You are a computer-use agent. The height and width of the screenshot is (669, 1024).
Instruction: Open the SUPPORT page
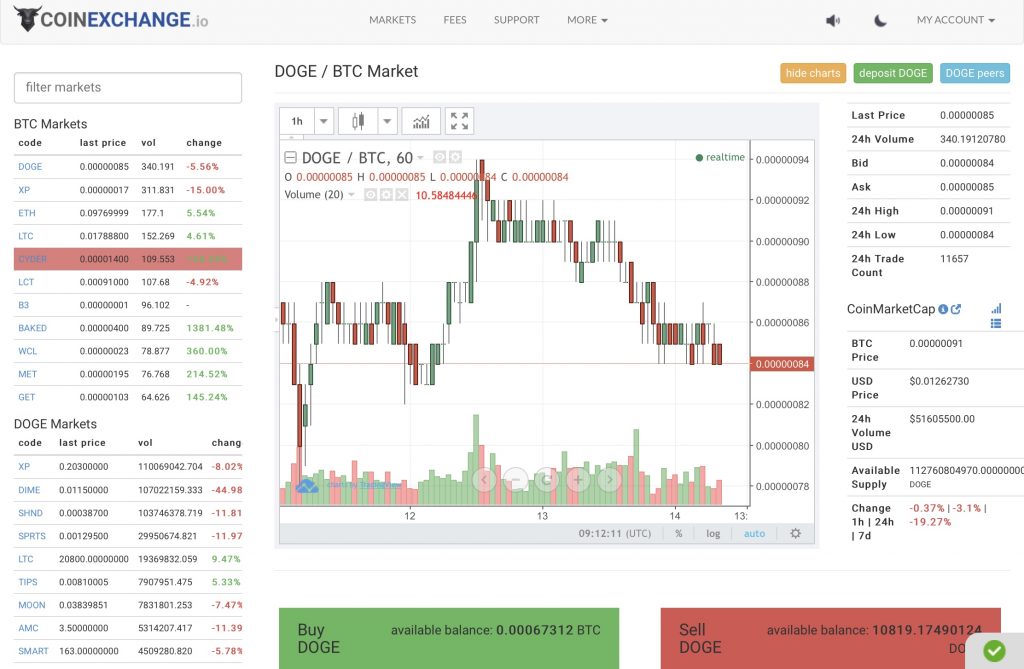[517, 20]
